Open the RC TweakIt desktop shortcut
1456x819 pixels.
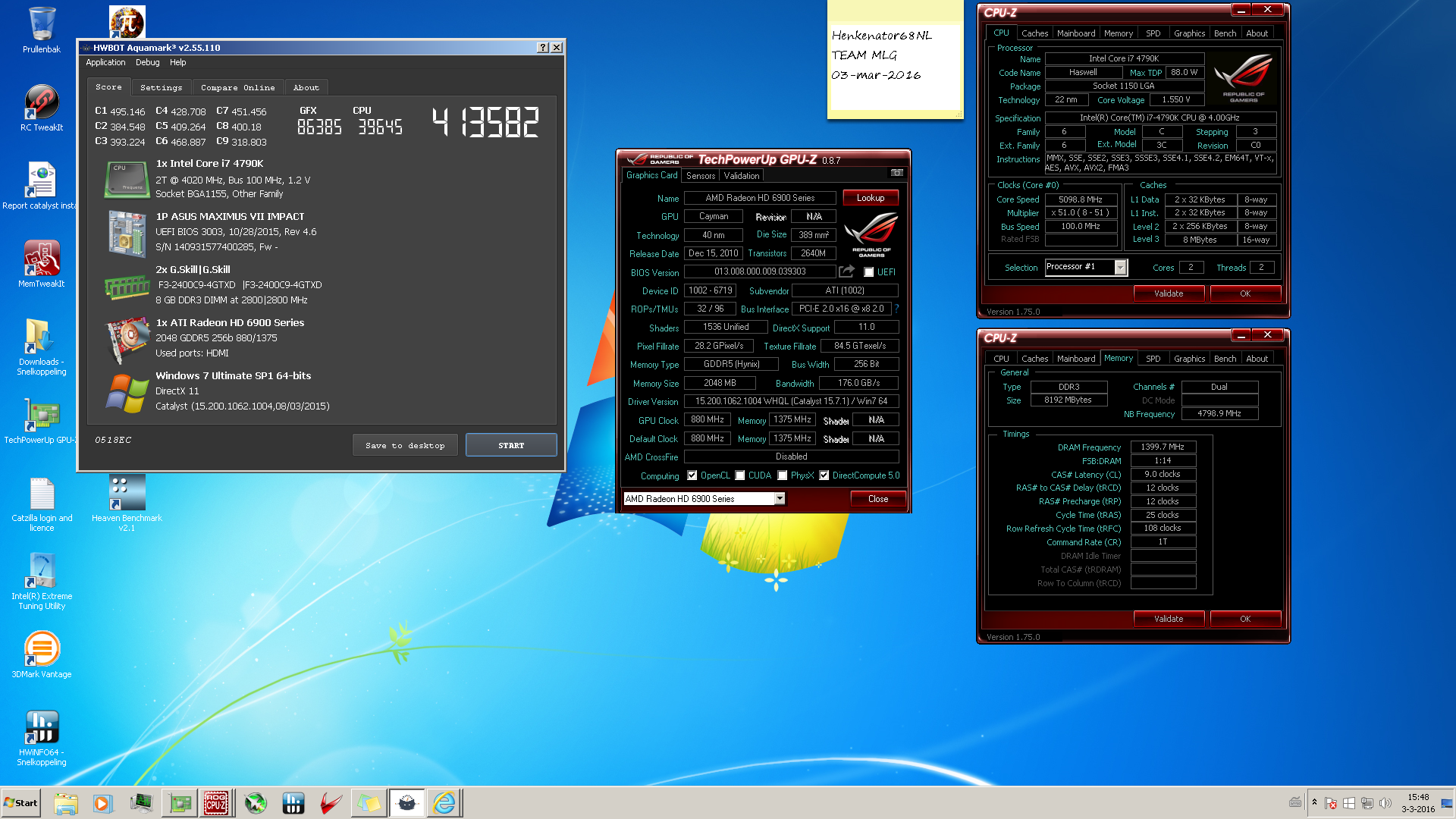point(42,107)
